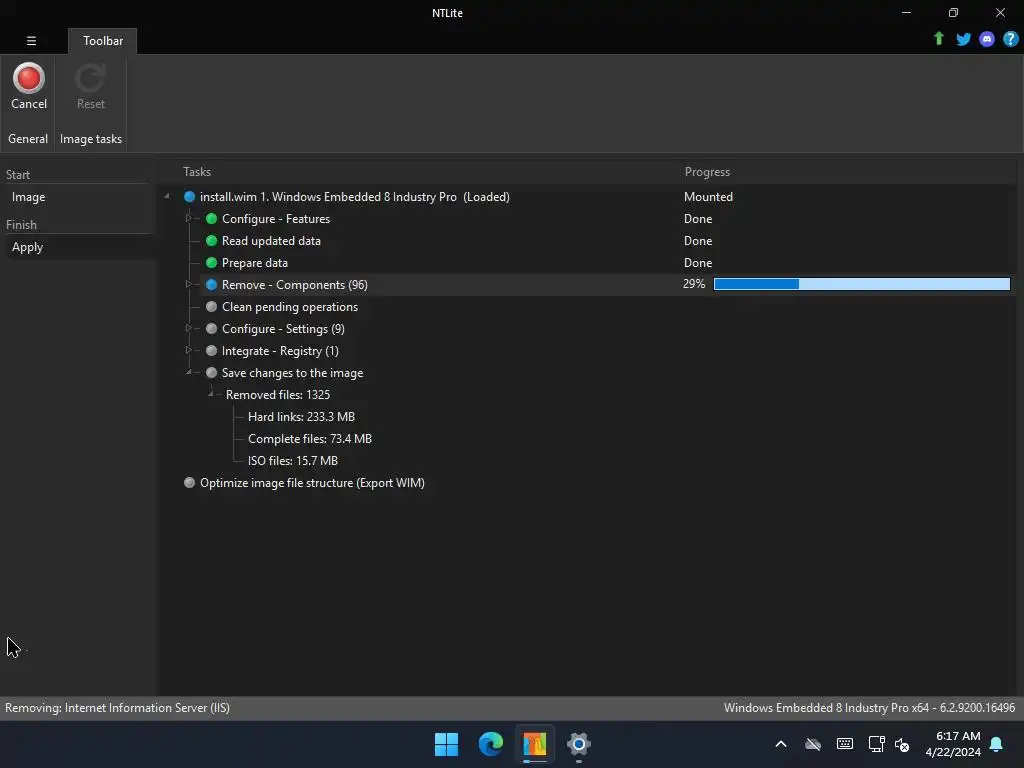Click the touch keyboard tray icon
The height and width of the screenshot is (768, 1024).
tap(844, 744)
